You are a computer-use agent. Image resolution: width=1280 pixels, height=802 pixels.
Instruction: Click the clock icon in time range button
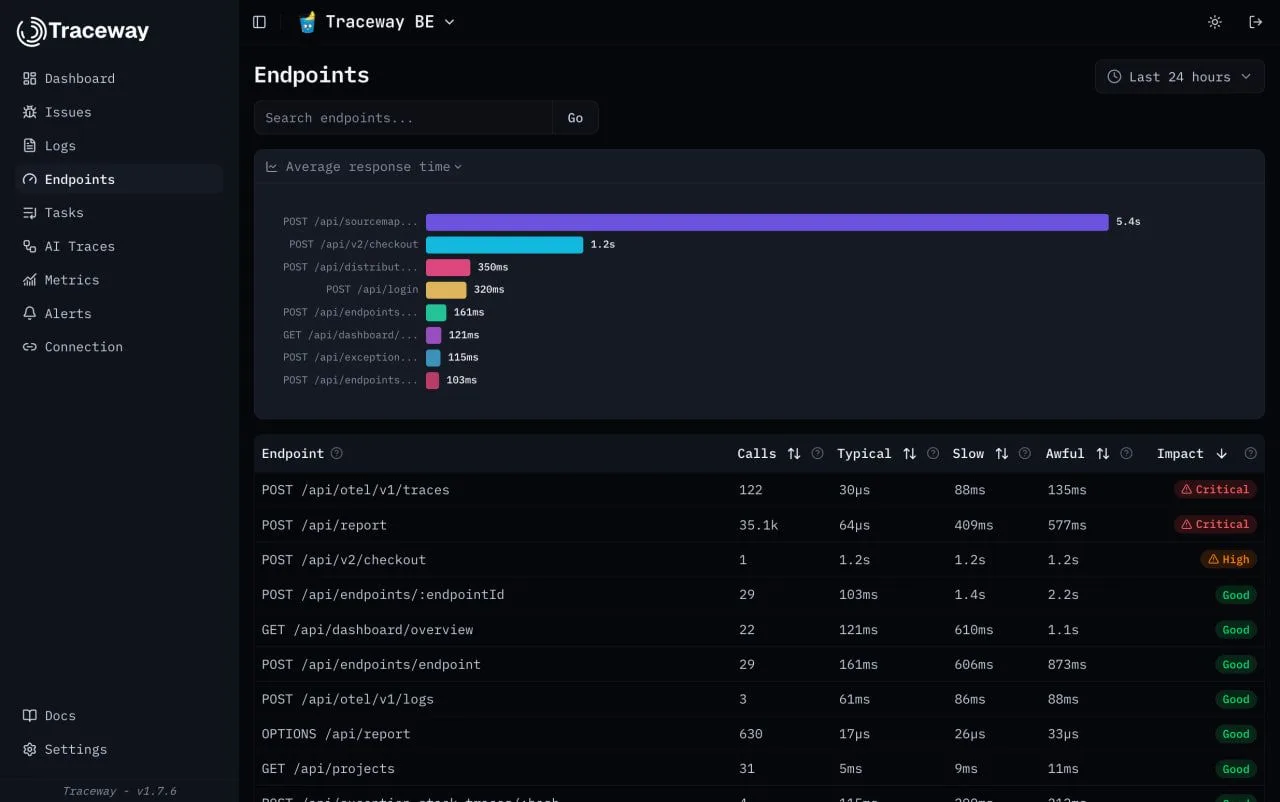[x=1114, y=77]
